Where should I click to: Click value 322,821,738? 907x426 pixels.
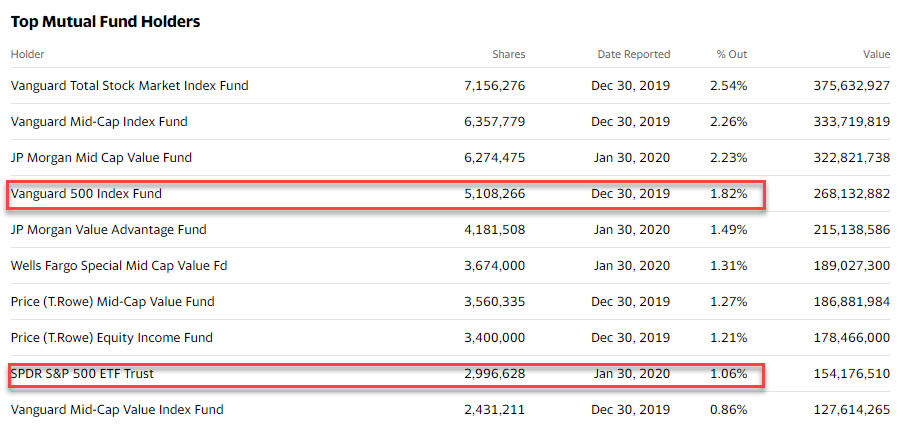pos(853,157)
